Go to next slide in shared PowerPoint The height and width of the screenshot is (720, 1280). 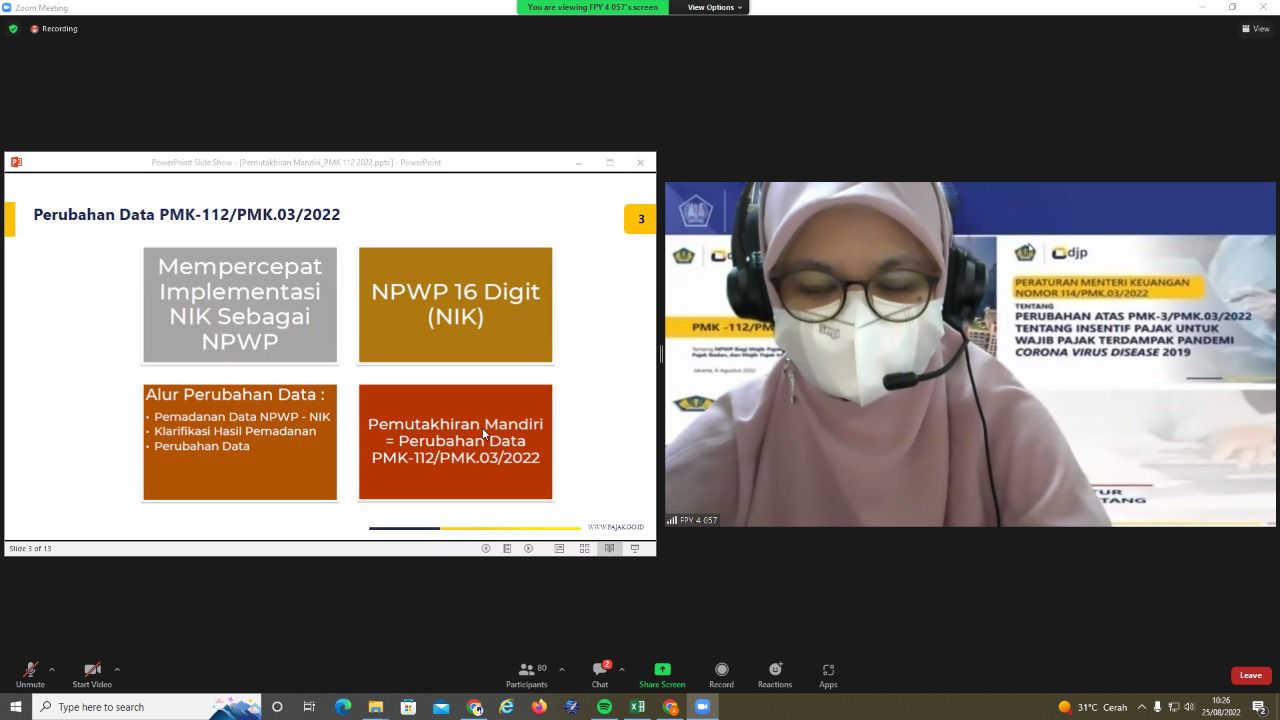tap(529, 549)
